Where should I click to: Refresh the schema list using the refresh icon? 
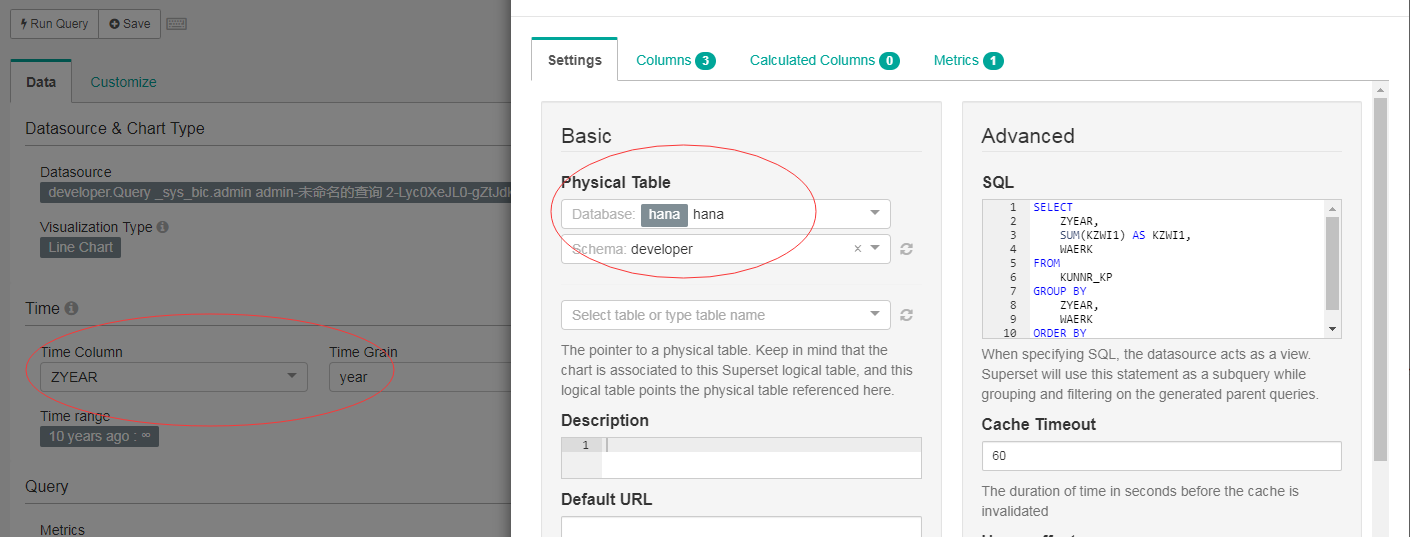point(906,249)
